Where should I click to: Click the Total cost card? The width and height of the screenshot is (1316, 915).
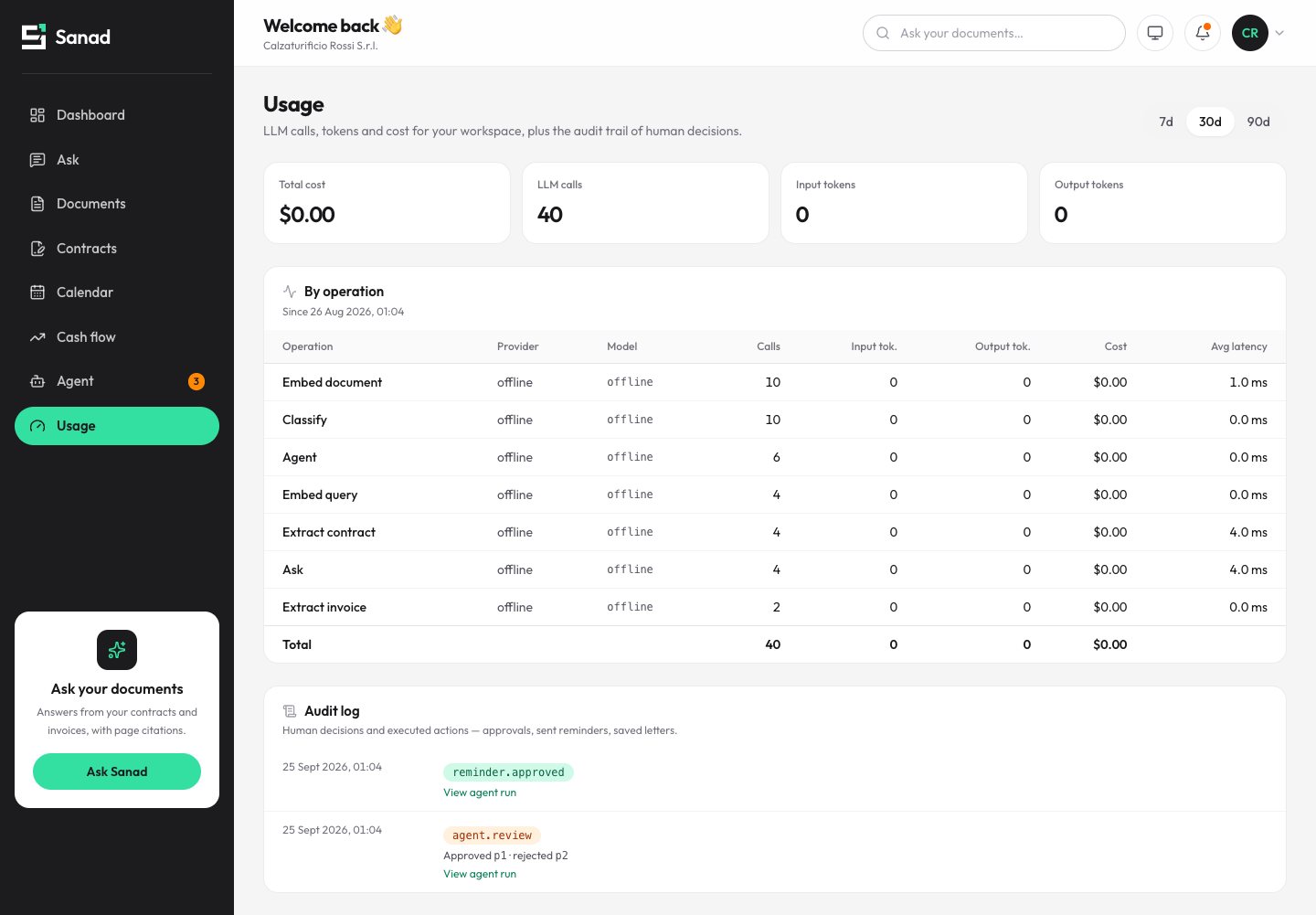(387, 203)
